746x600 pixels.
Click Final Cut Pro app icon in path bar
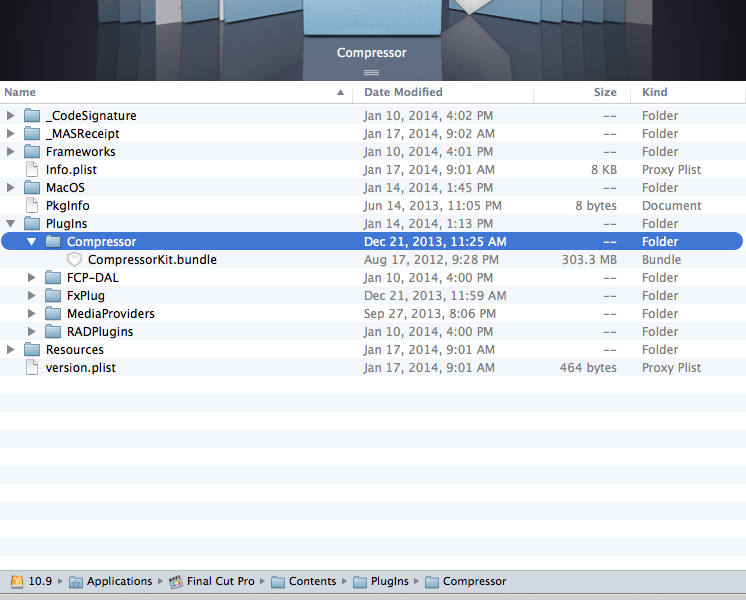coord(176,581)
